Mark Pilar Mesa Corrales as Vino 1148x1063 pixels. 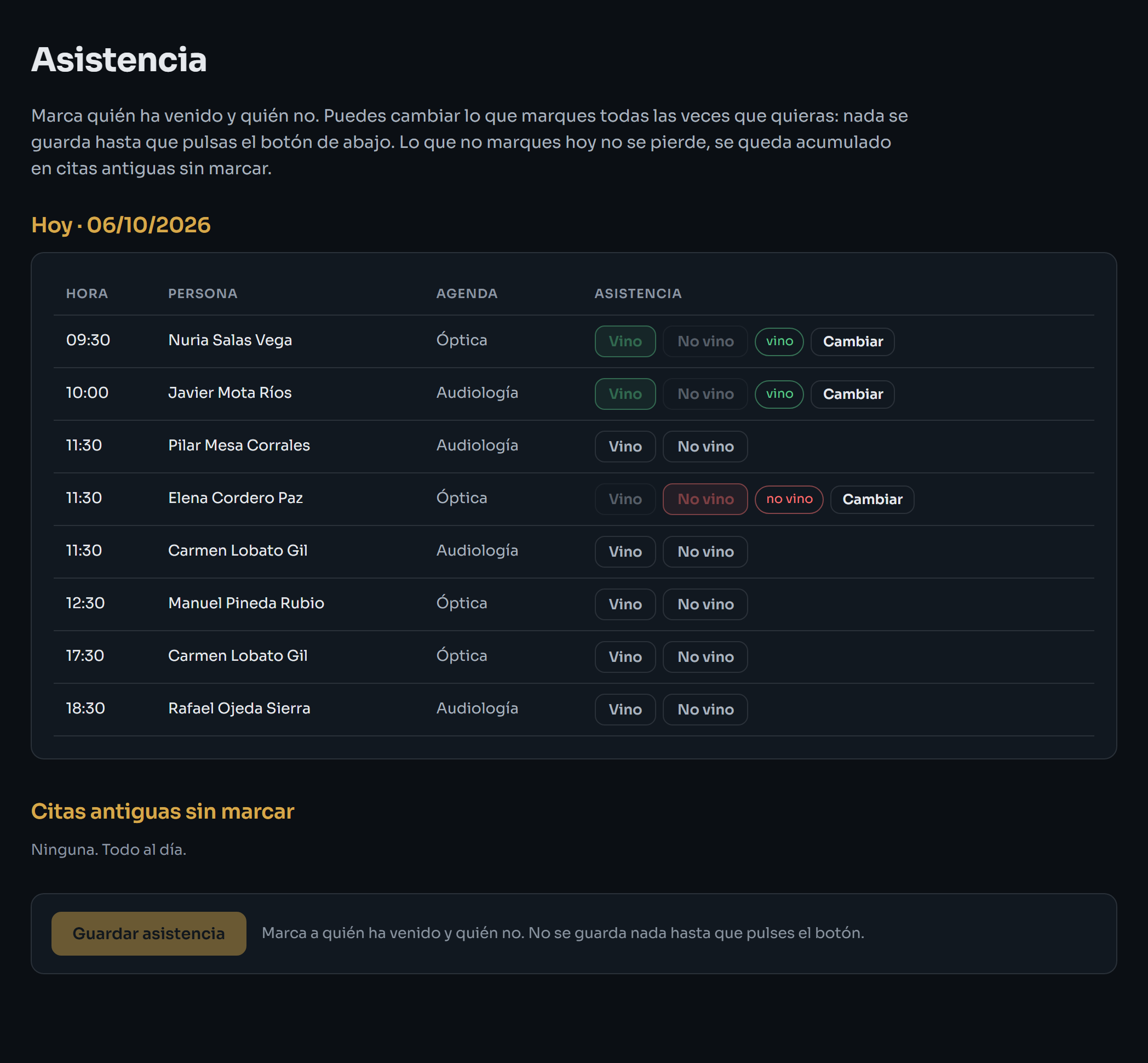pyautogui.click(x=625, y=447)
